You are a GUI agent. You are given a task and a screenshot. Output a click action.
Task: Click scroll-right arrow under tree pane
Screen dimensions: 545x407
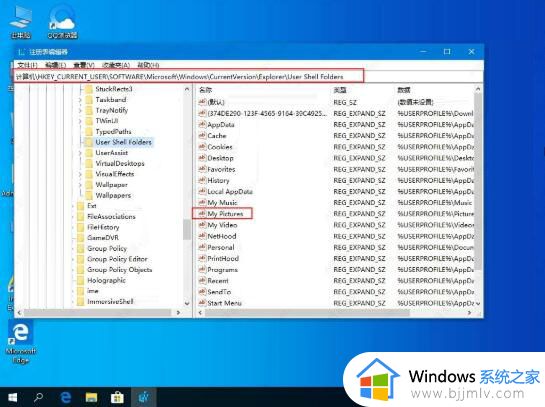coord(178,313)
